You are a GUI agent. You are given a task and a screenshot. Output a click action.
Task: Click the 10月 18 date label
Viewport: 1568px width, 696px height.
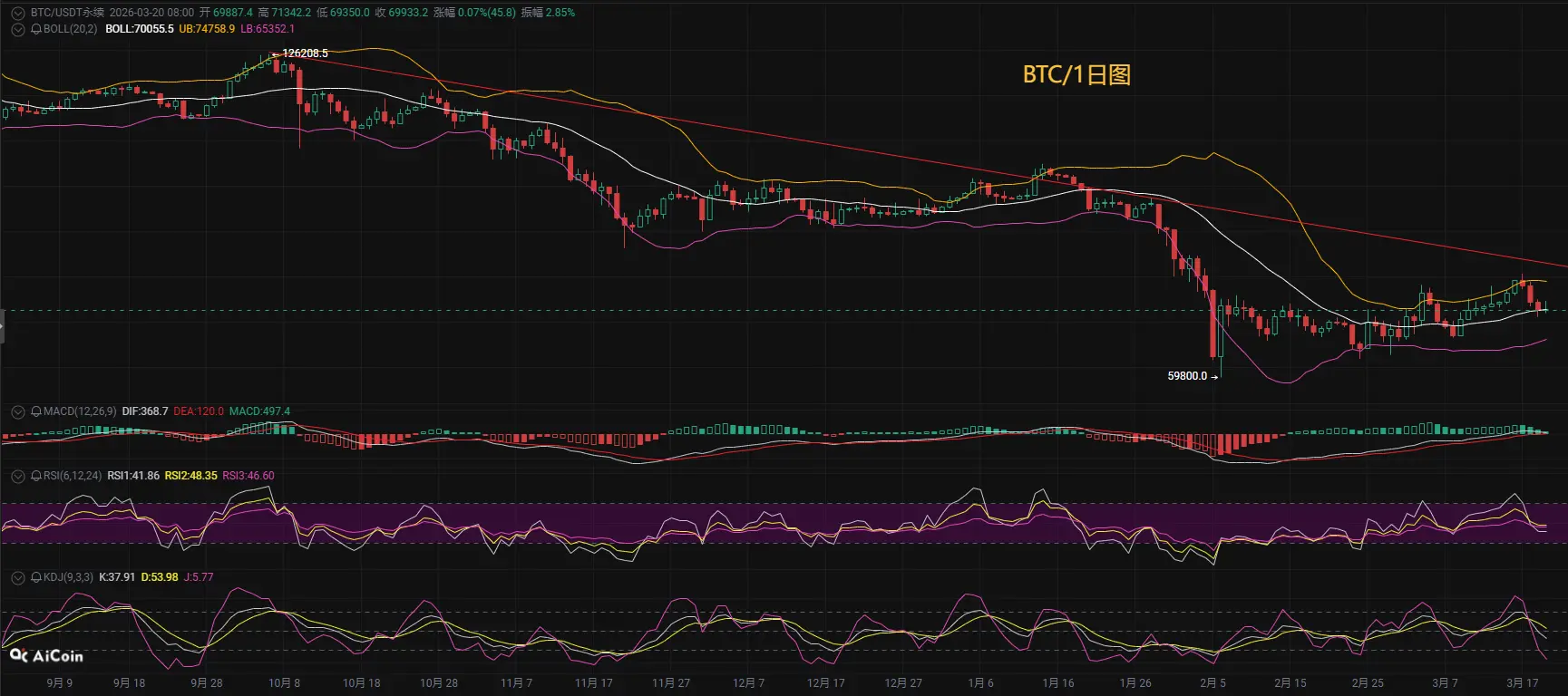point(362,683)
